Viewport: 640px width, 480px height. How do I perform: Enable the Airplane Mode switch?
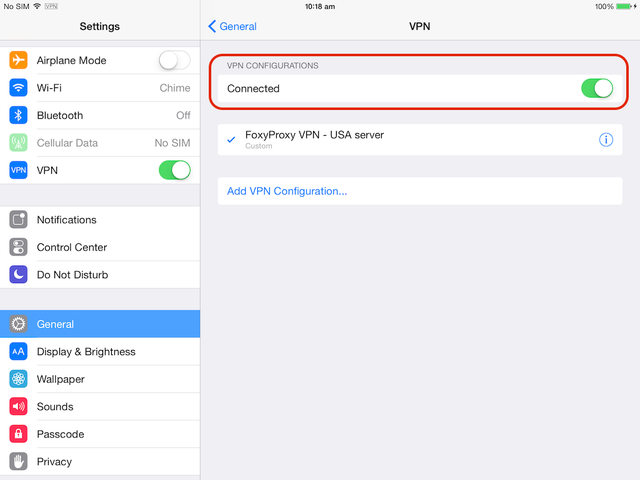[x=175, y=60]
